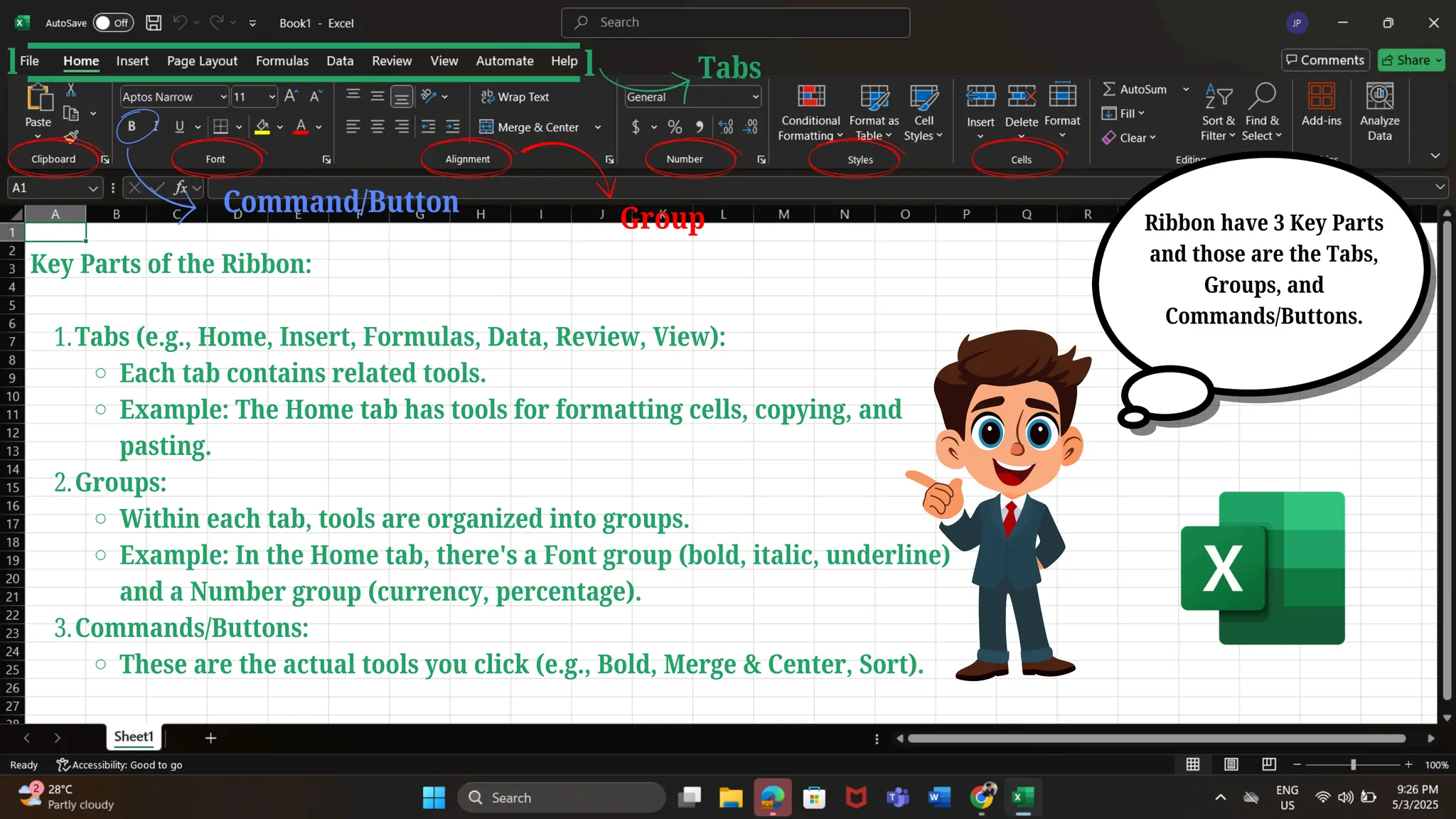Click the Copy icon

tap(70, 113)
